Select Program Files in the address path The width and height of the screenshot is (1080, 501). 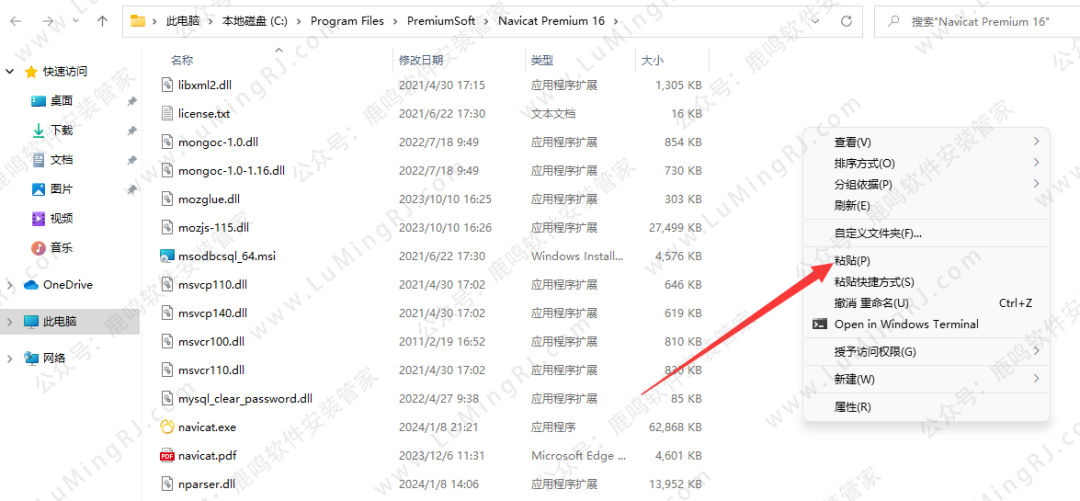point(347,21)
